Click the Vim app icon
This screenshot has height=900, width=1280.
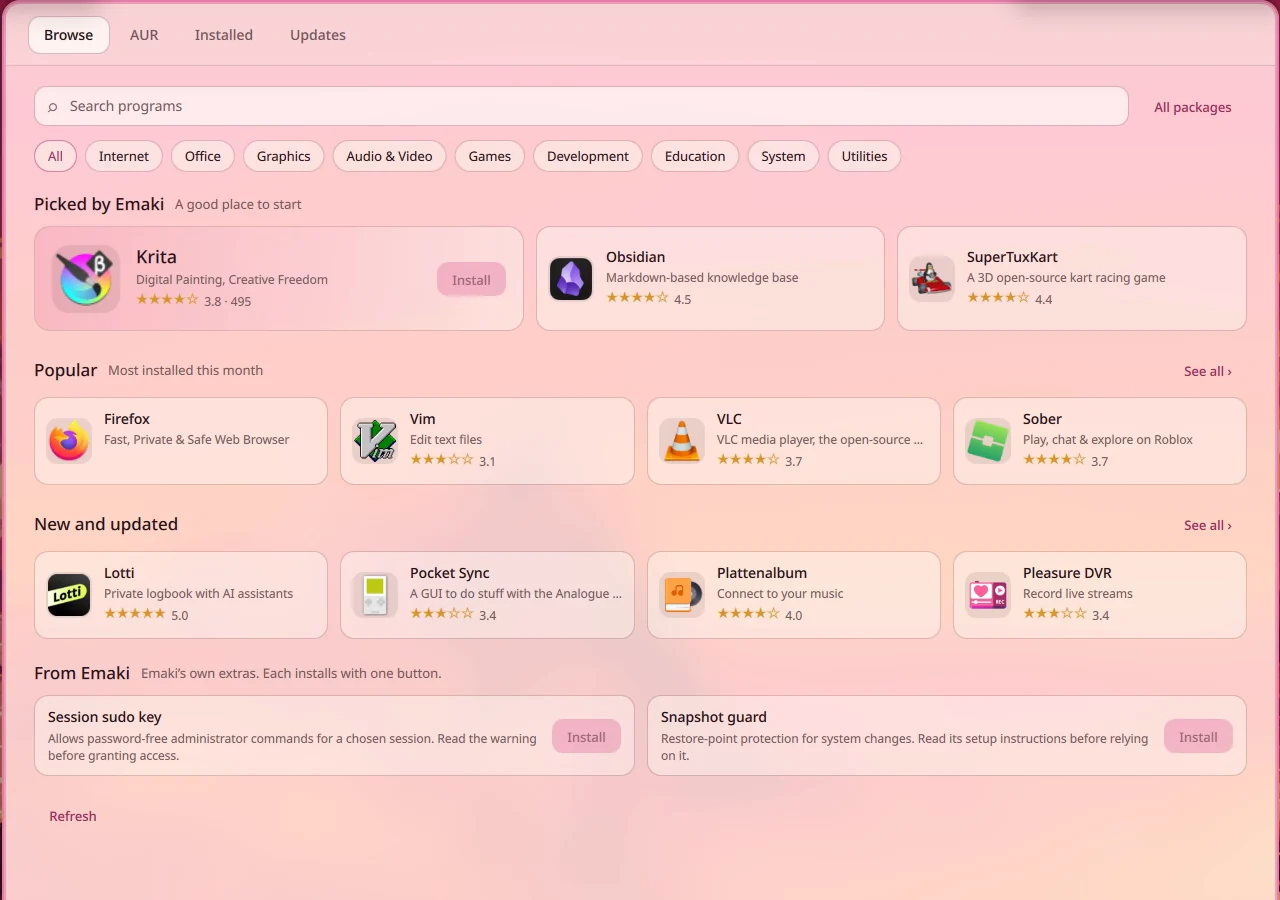pyautogui.click(x=375, y=441)
